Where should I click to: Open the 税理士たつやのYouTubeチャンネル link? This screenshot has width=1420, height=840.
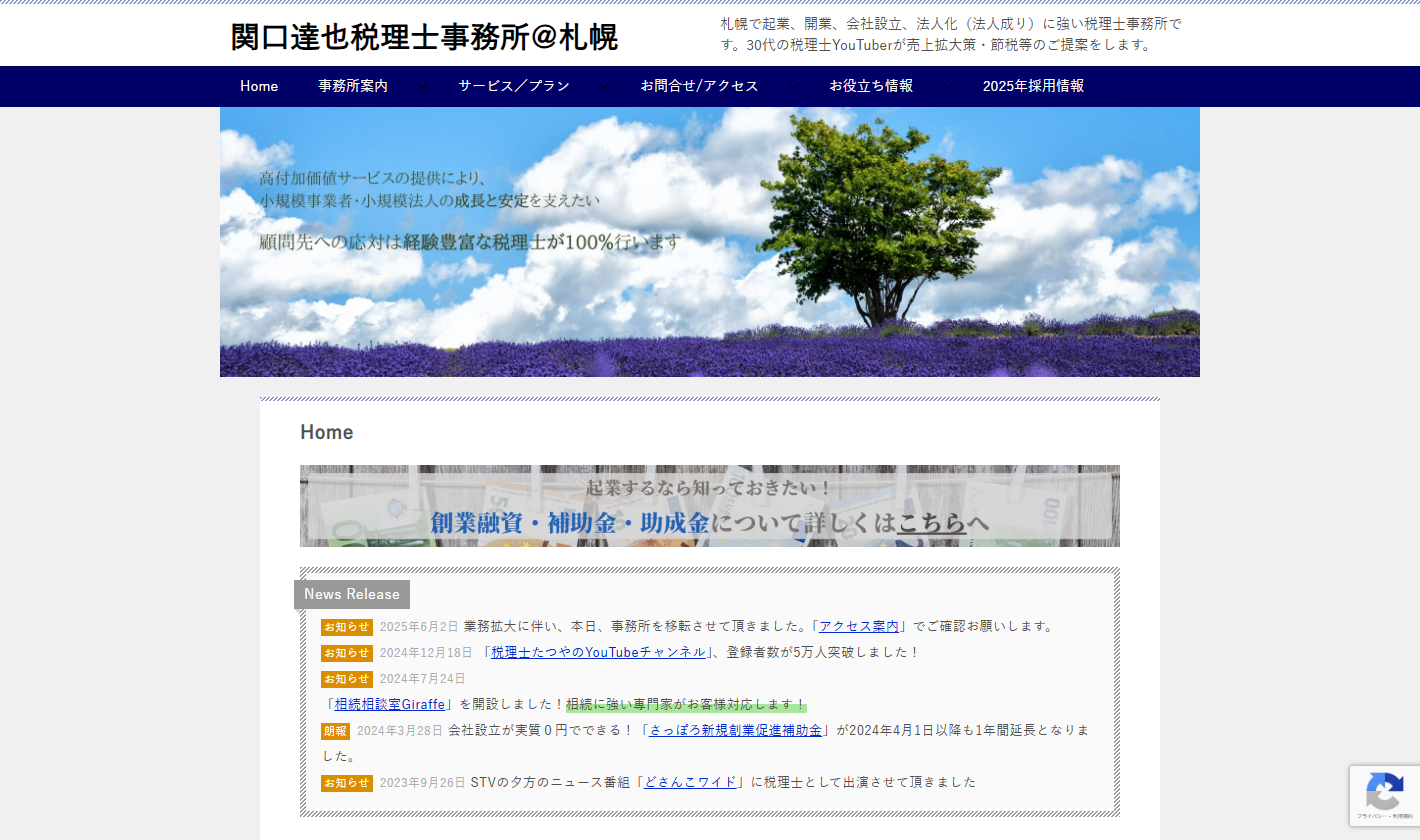point(598,653)
